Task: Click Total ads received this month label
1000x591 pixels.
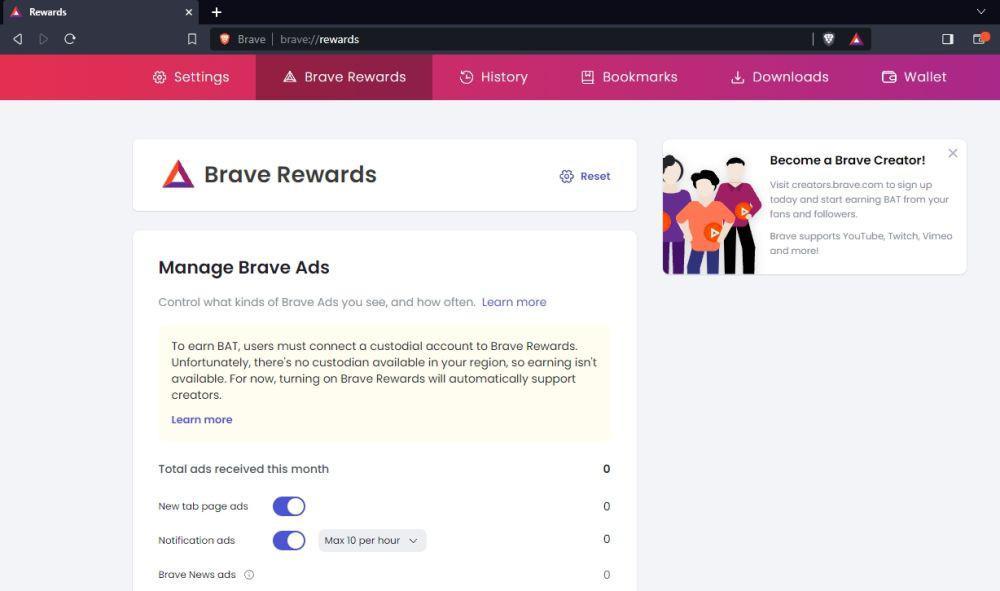Action: click(244, 469)
